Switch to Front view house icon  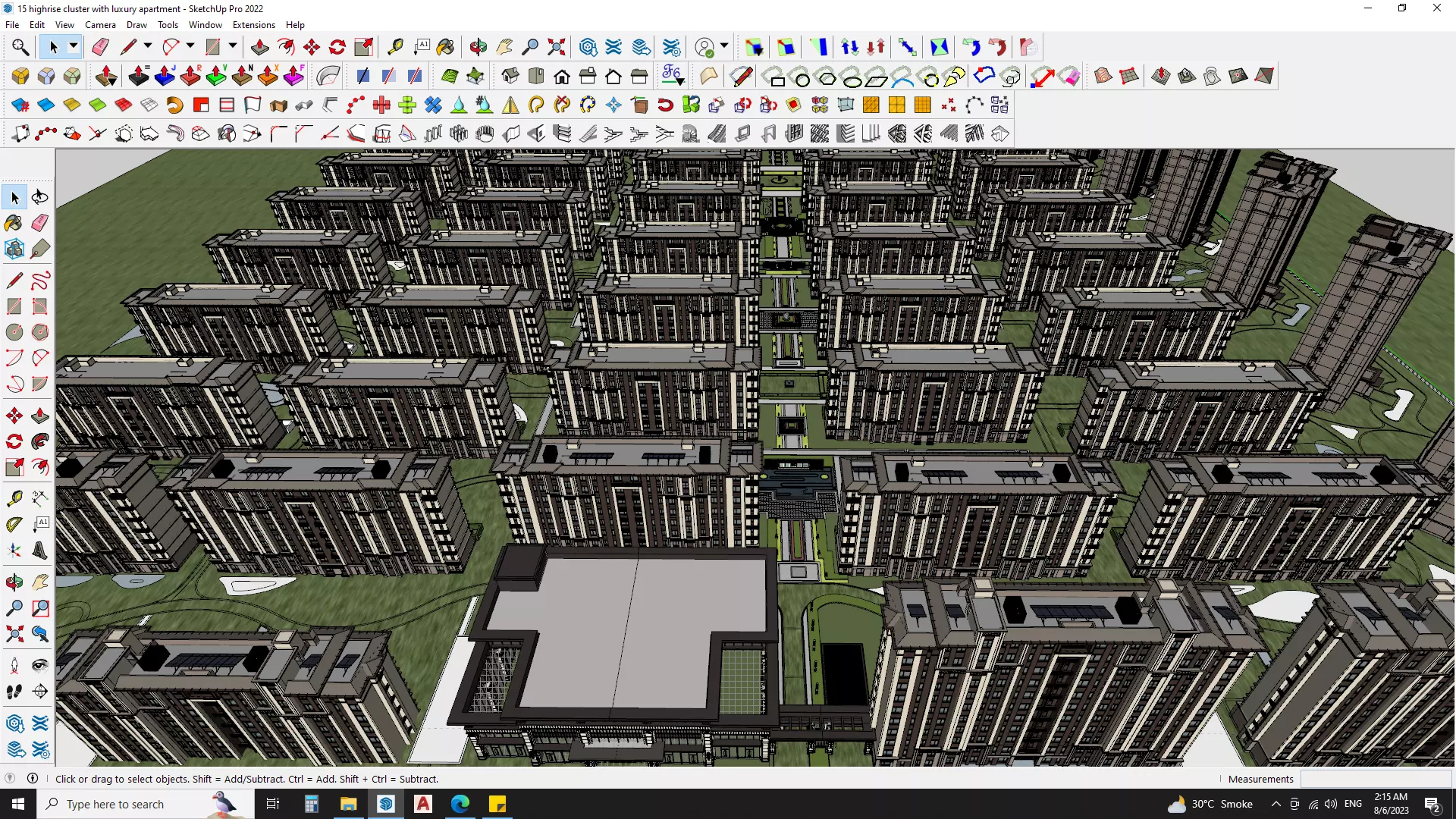(562, 76)
